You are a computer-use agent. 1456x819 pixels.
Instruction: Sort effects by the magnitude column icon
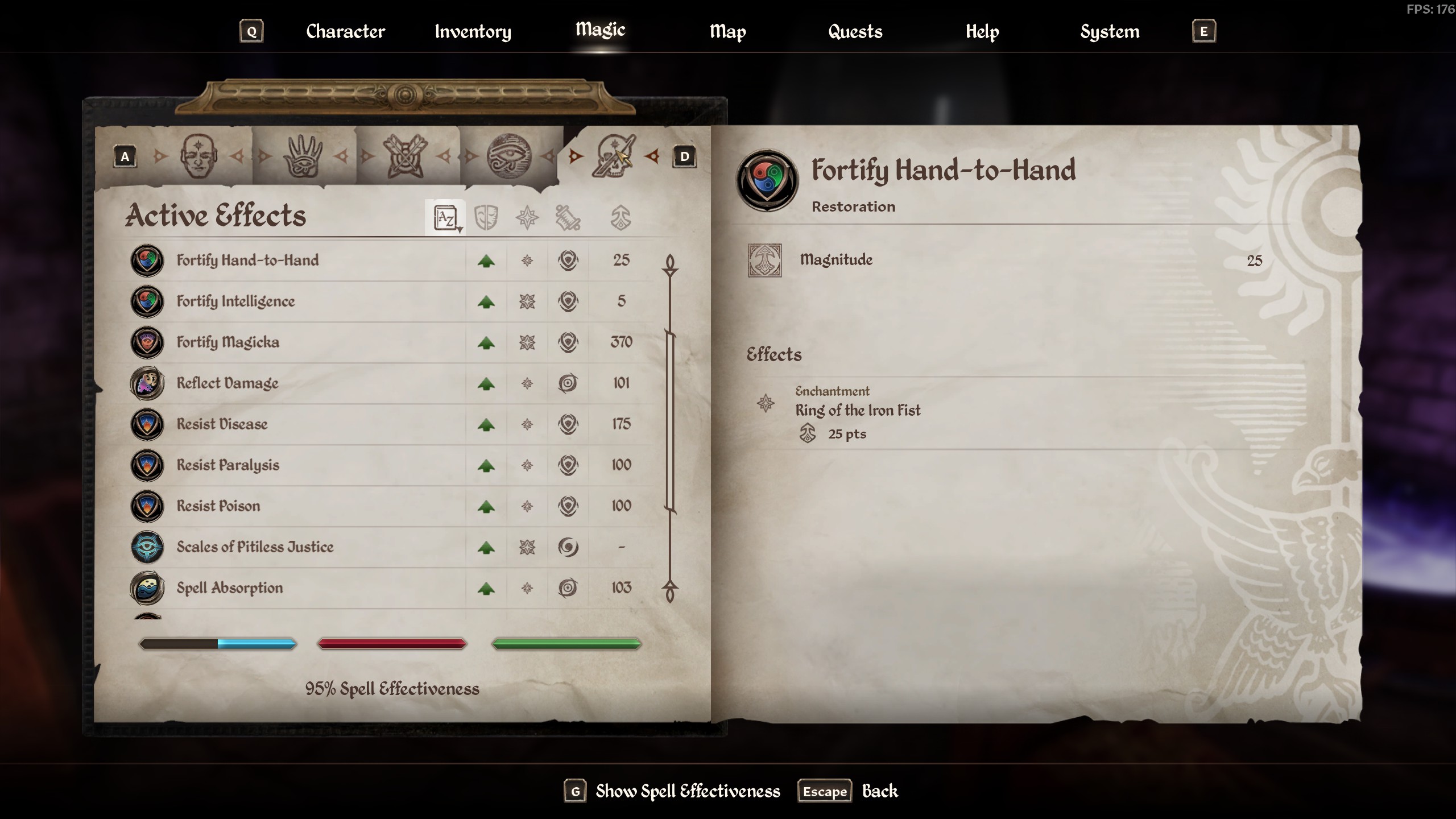coord(621,218)
